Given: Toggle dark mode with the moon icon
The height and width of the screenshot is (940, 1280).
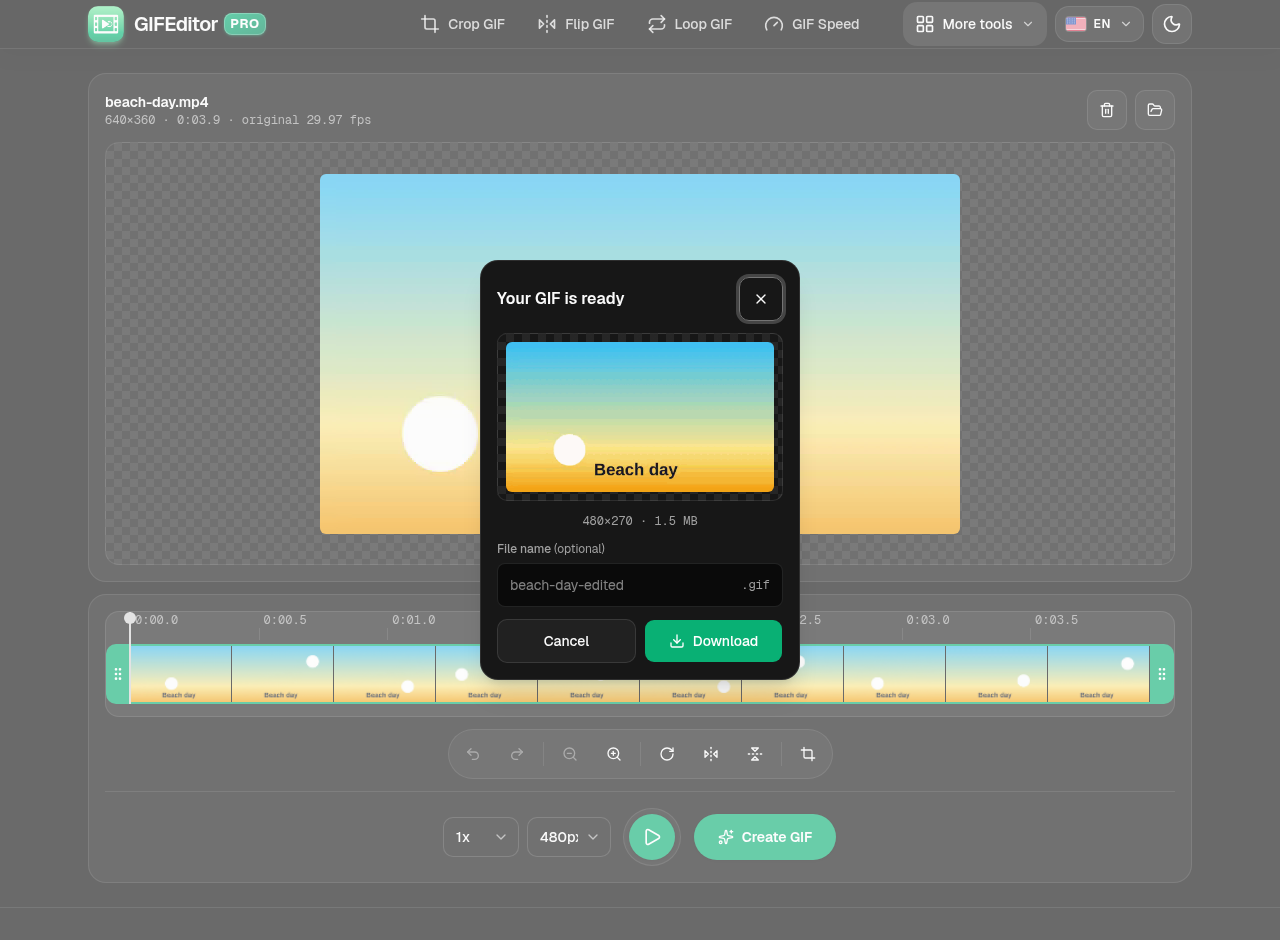Looking at the screenshot, I should point(1172,24).
